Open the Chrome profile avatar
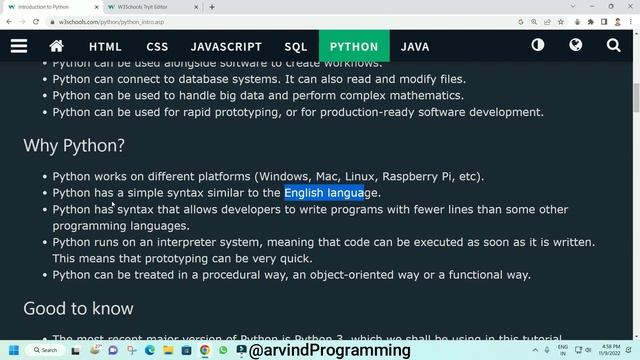The height and width of the screenshot is (360, 640). 618,22
